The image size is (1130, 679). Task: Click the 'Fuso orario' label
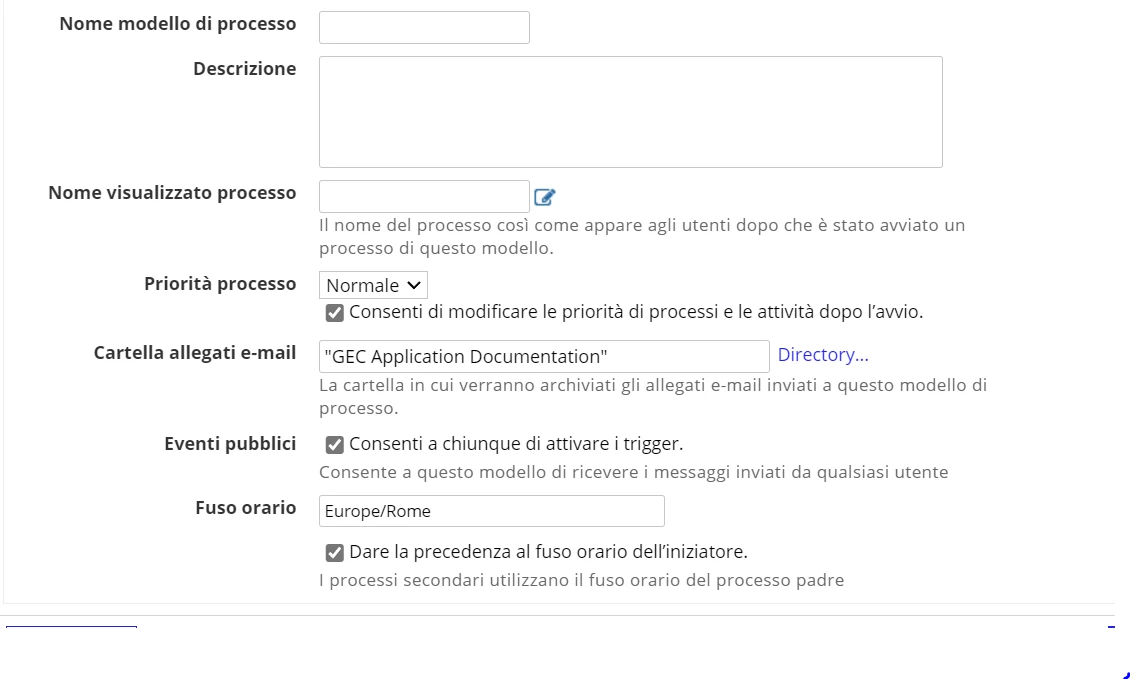pyautogui.click(x=246, y=508)
